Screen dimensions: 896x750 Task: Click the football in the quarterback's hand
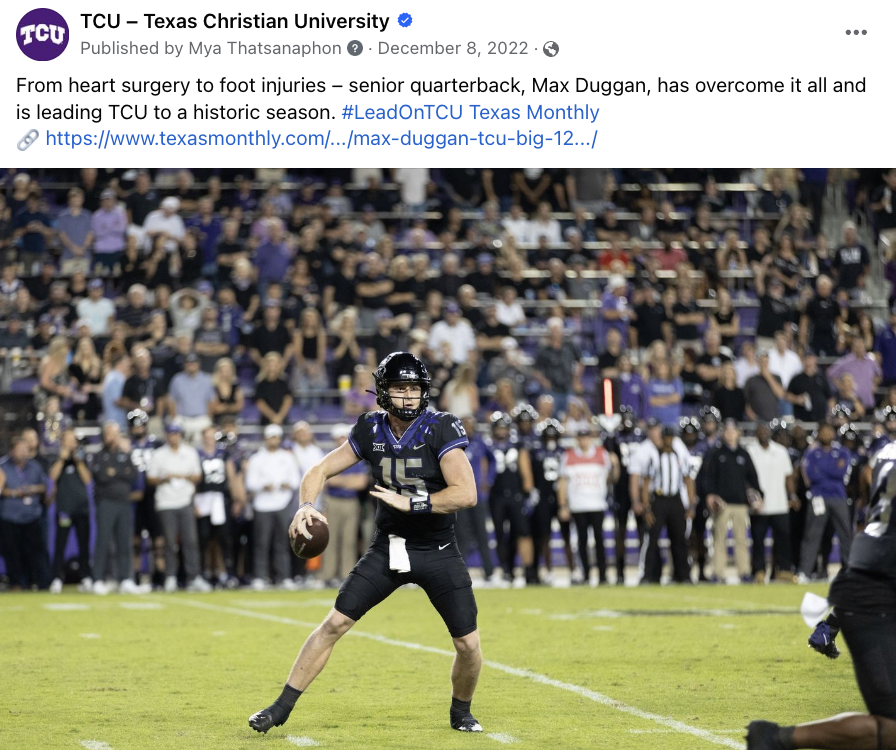[310, 538]
